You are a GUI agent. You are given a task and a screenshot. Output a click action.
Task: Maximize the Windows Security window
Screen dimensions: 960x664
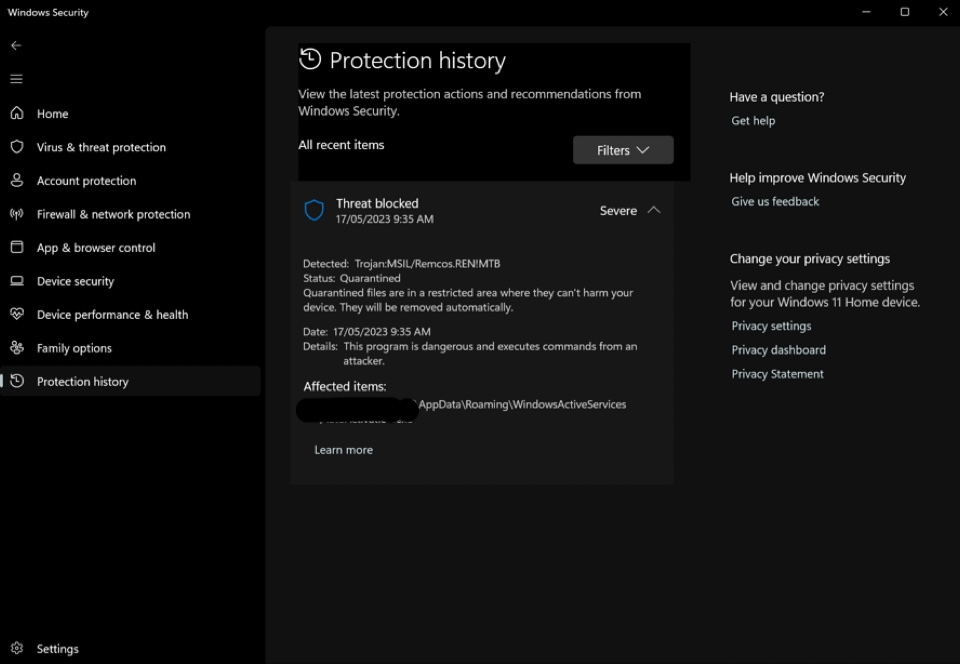904,12
